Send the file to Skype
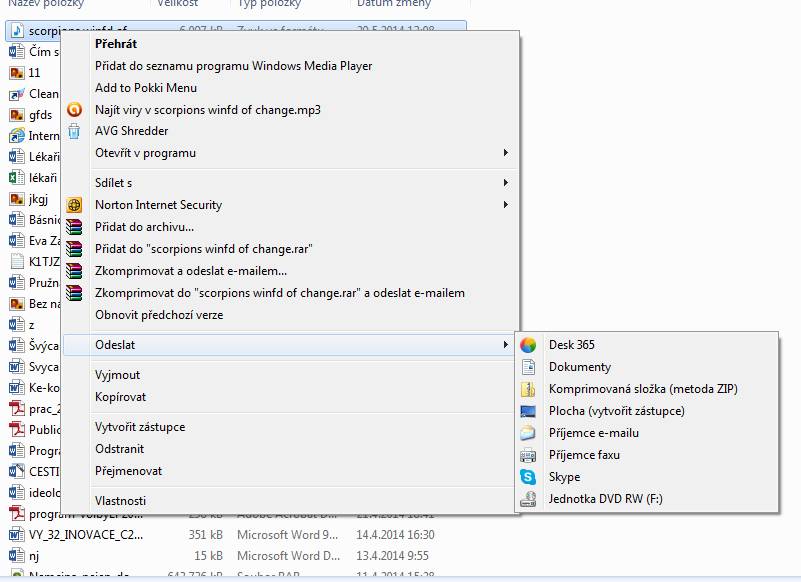This screenshot has height=582, width=801. [x=564, y=477]
